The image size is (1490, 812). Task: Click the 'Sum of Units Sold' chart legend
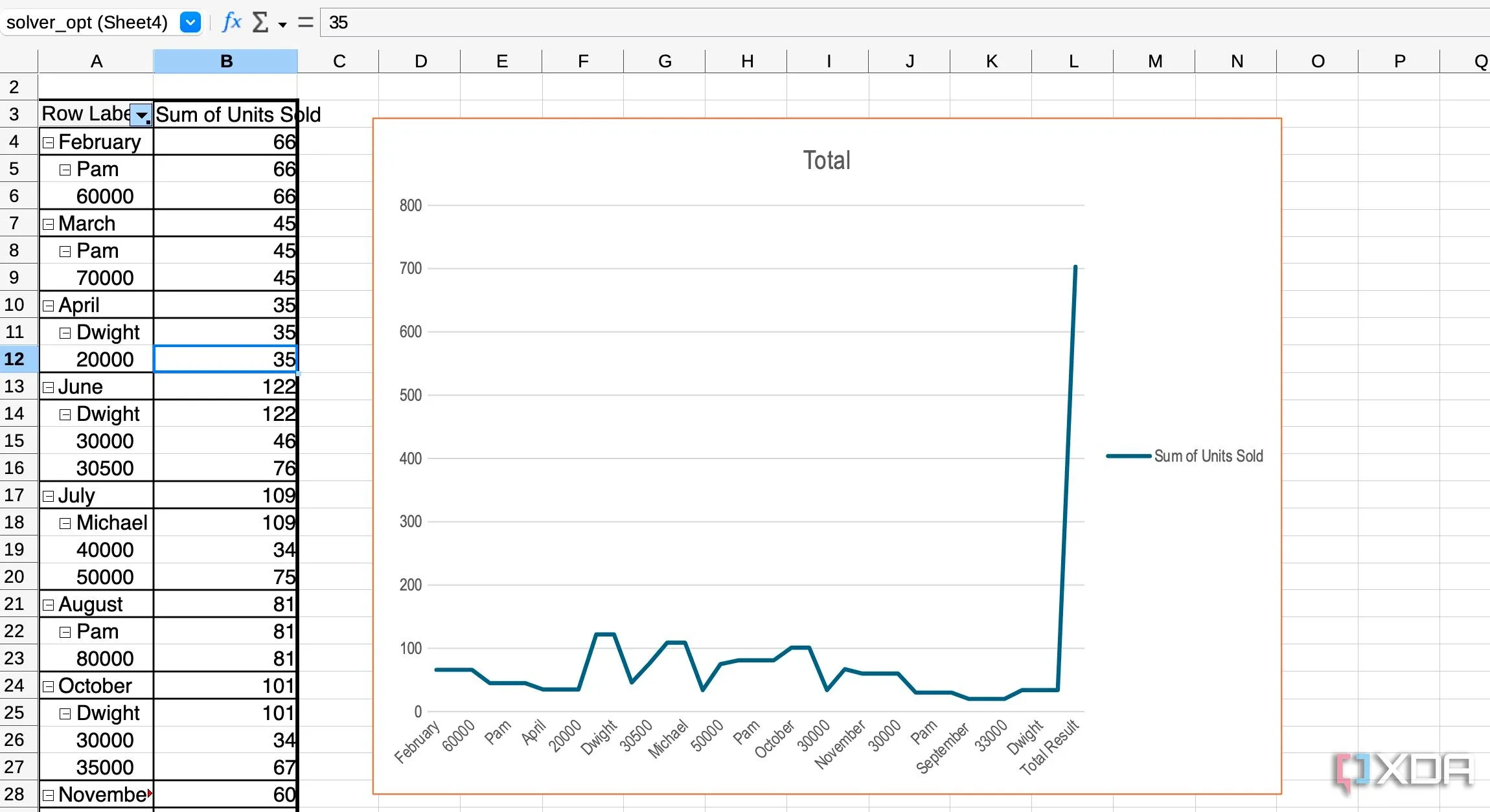tap(1185, 456)
